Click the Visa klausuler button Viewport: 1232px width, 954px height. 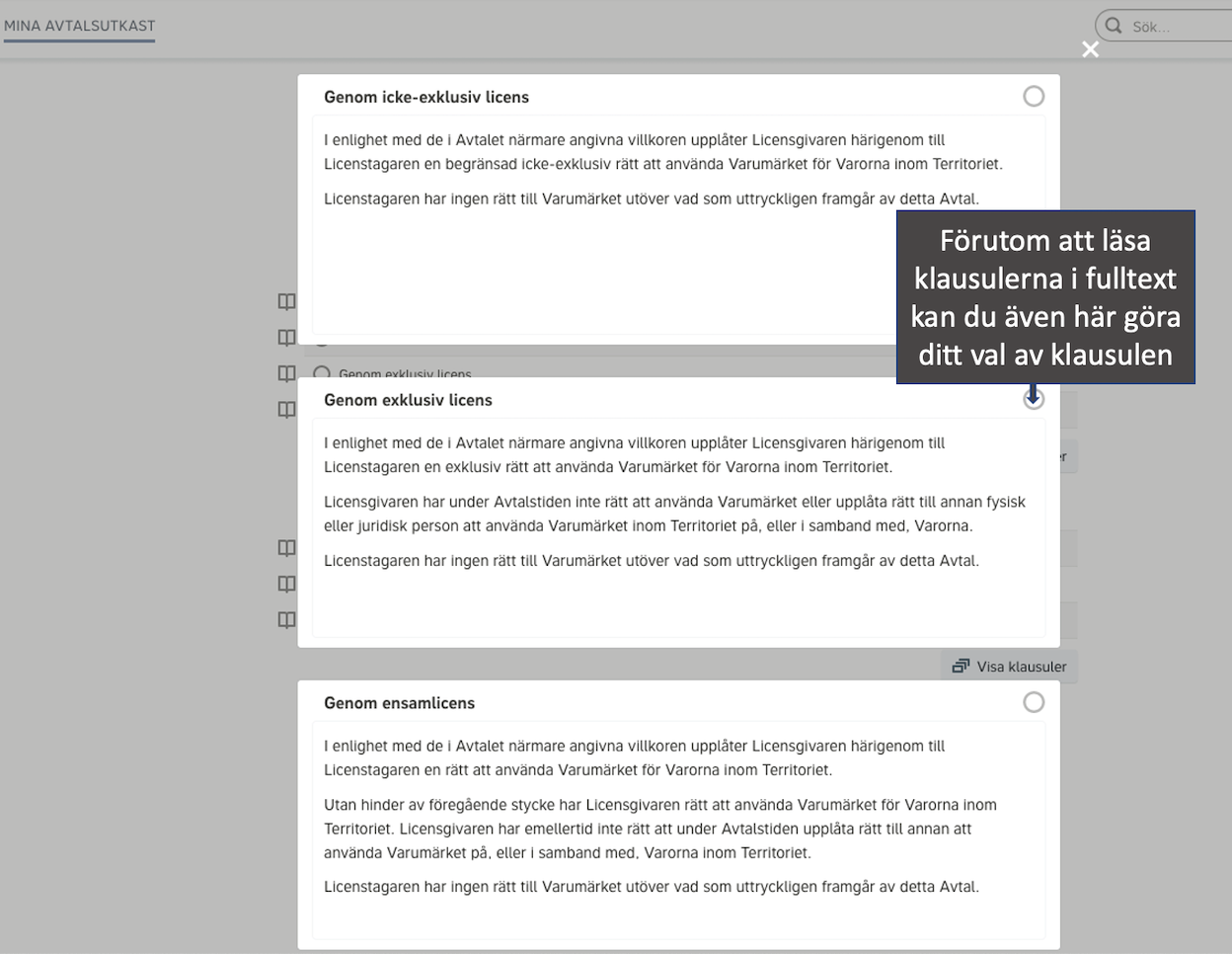pos(1009,667)
